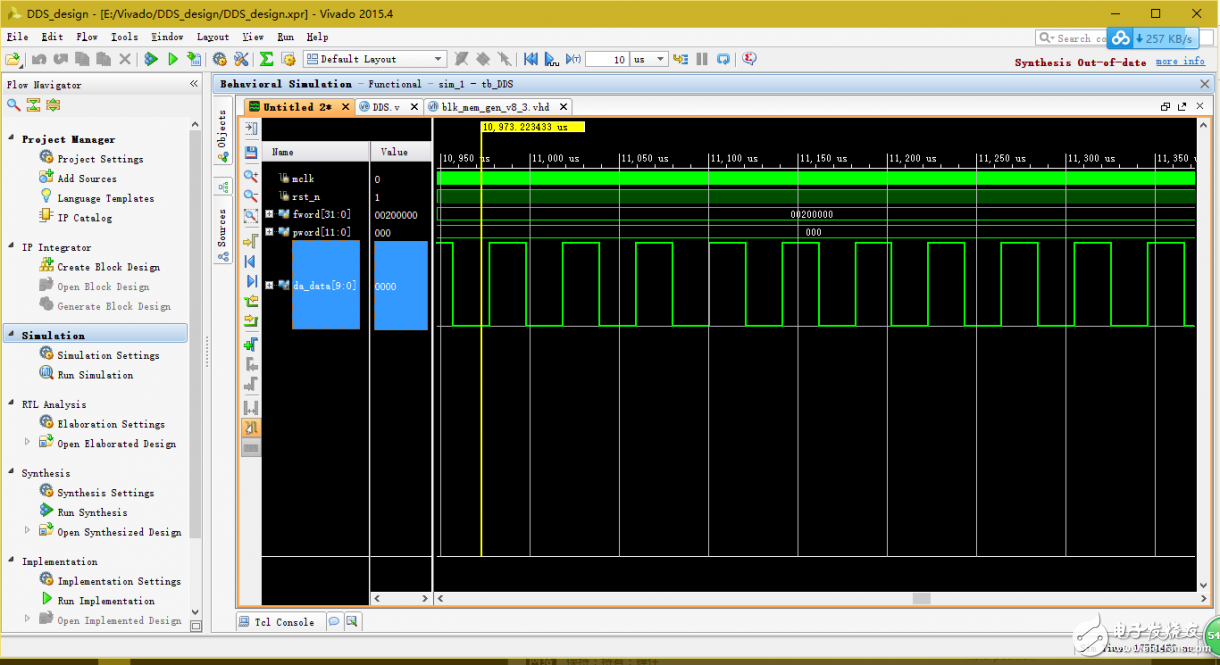Run Behavioral Simulation from the toolbar
Viewport: 1220px width, 665px height.
point(173,58)
